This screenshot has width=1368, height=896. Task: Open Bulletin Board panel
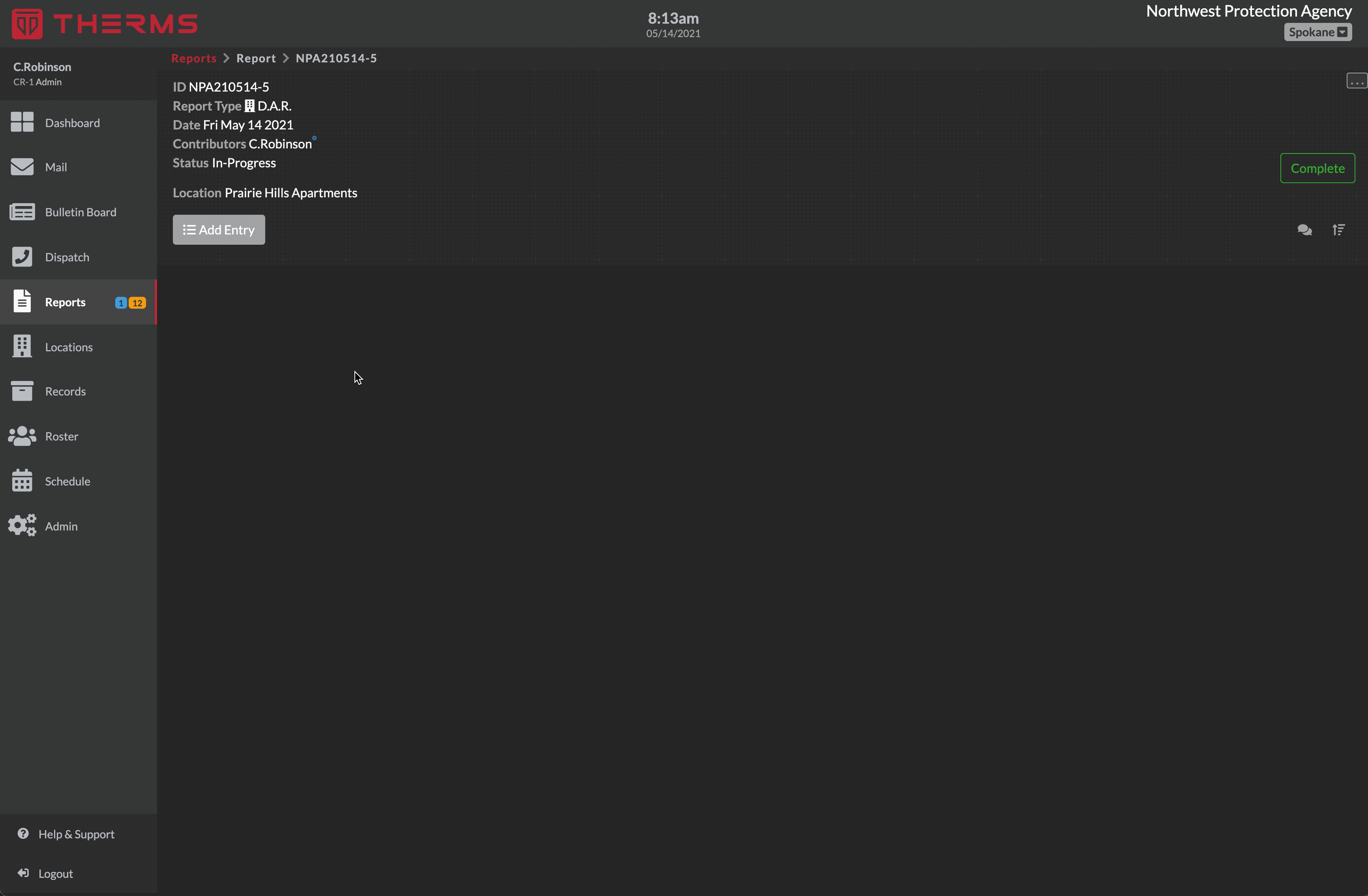pos(81,211)
